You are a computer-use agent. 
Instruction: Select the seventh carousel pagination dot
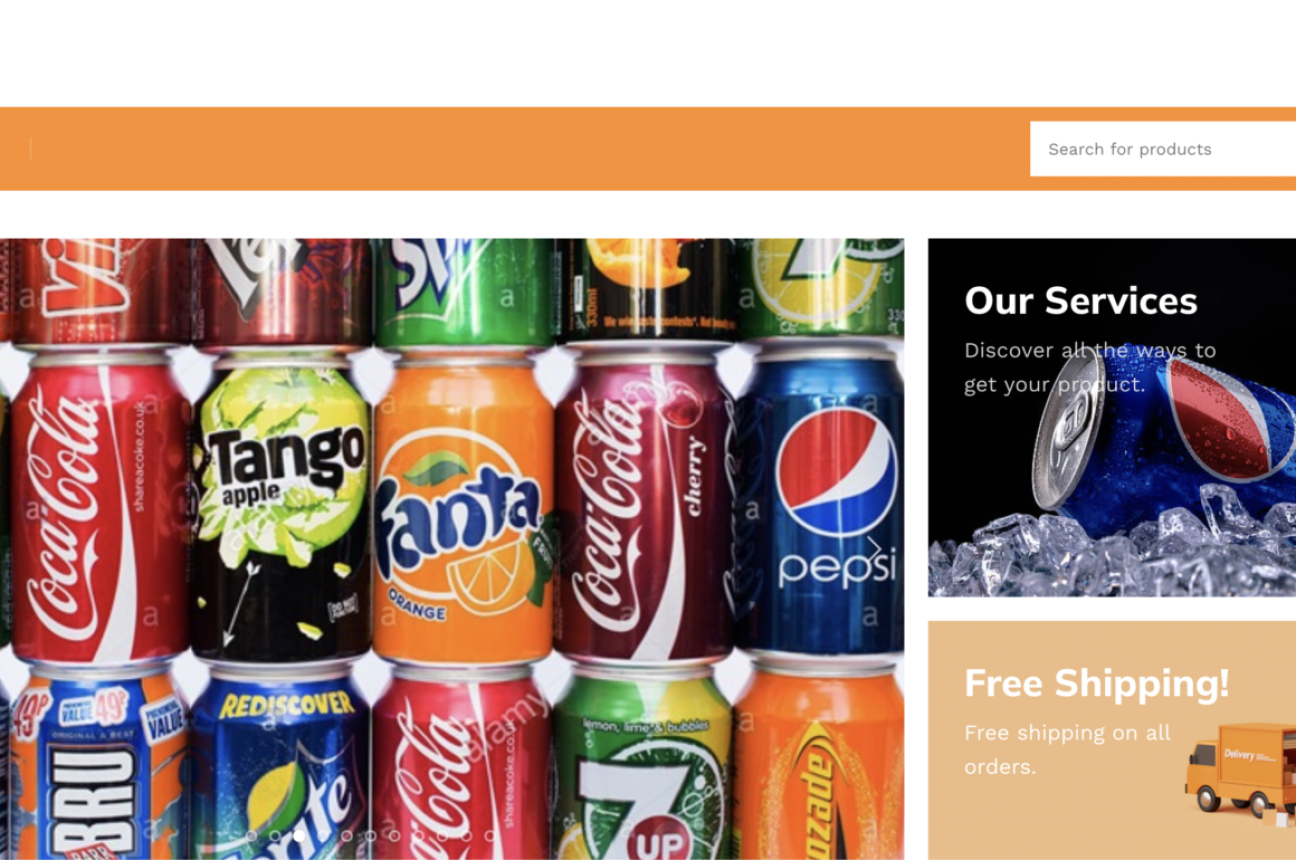click(394, 836)
